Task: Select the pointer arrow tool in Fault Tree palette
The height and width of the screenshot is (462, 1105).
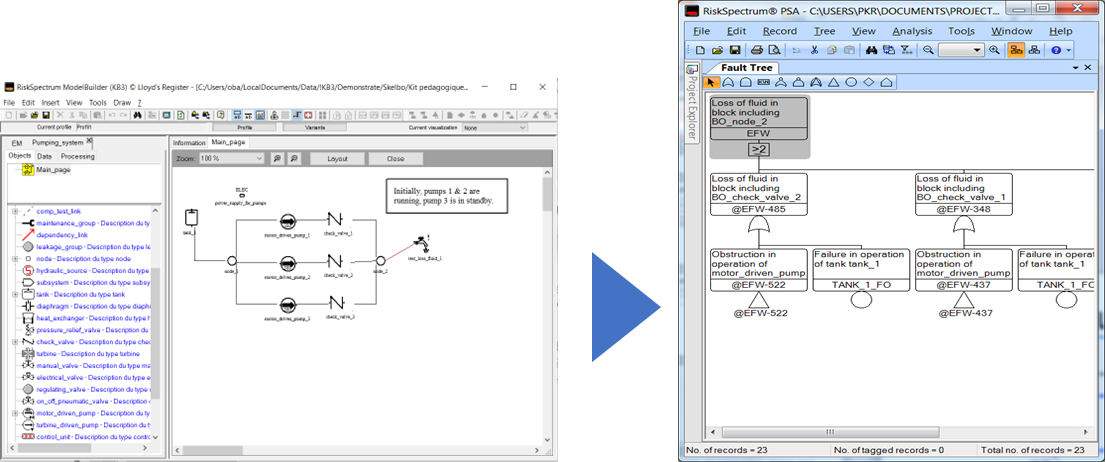Action: [x=710, y=82]
